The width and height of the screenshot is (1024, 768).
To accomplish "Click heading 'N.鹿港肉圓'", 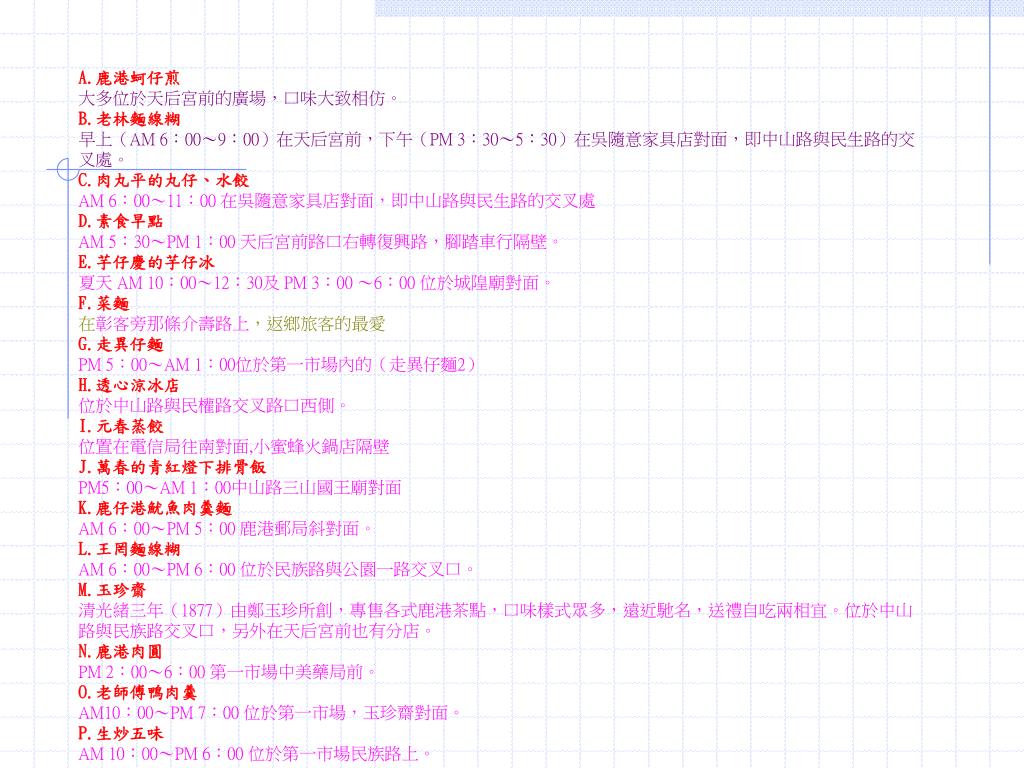I will [x=120, y=652].
